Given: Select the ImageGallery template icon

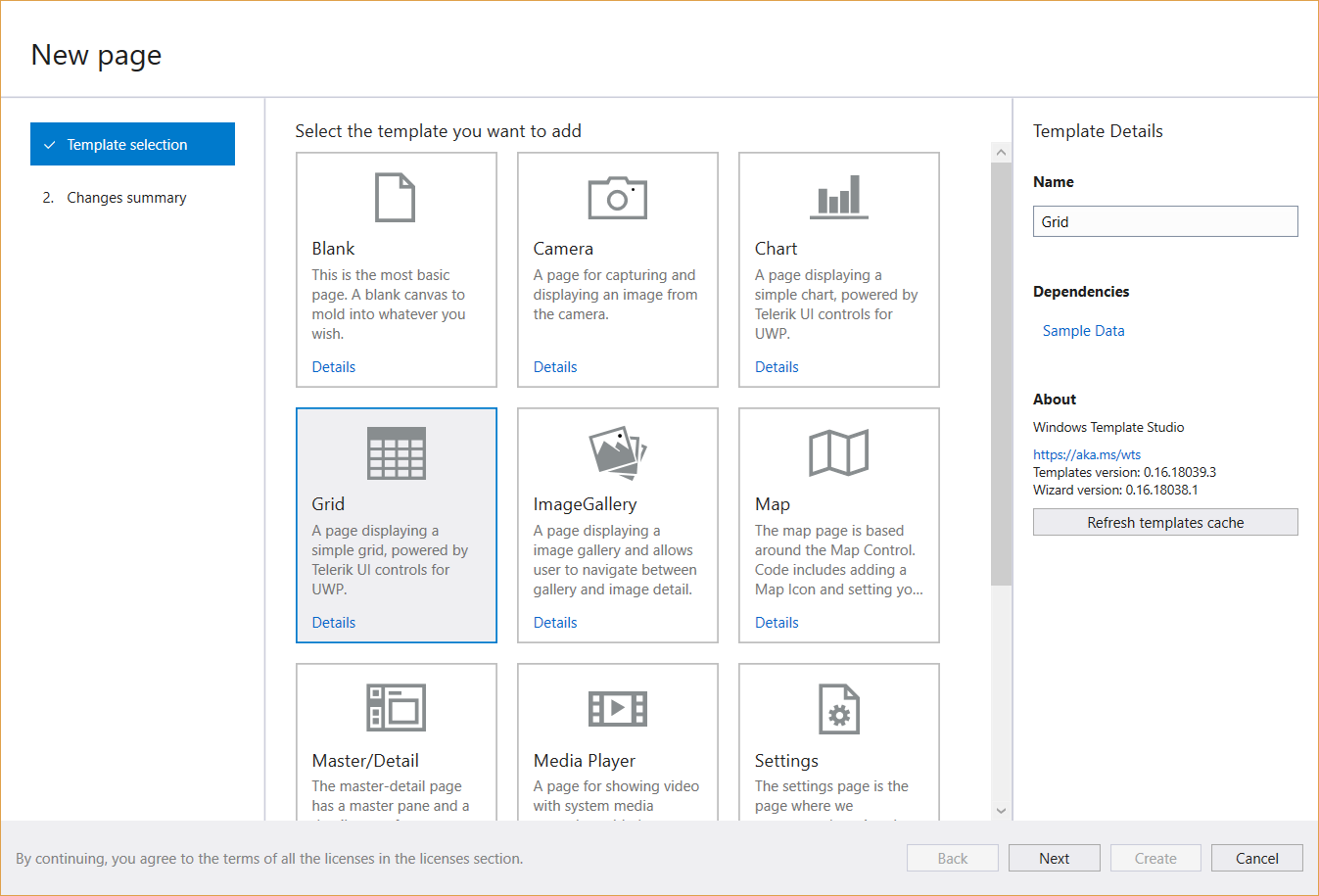Looking at the screenshot, I should click(617, 452).
